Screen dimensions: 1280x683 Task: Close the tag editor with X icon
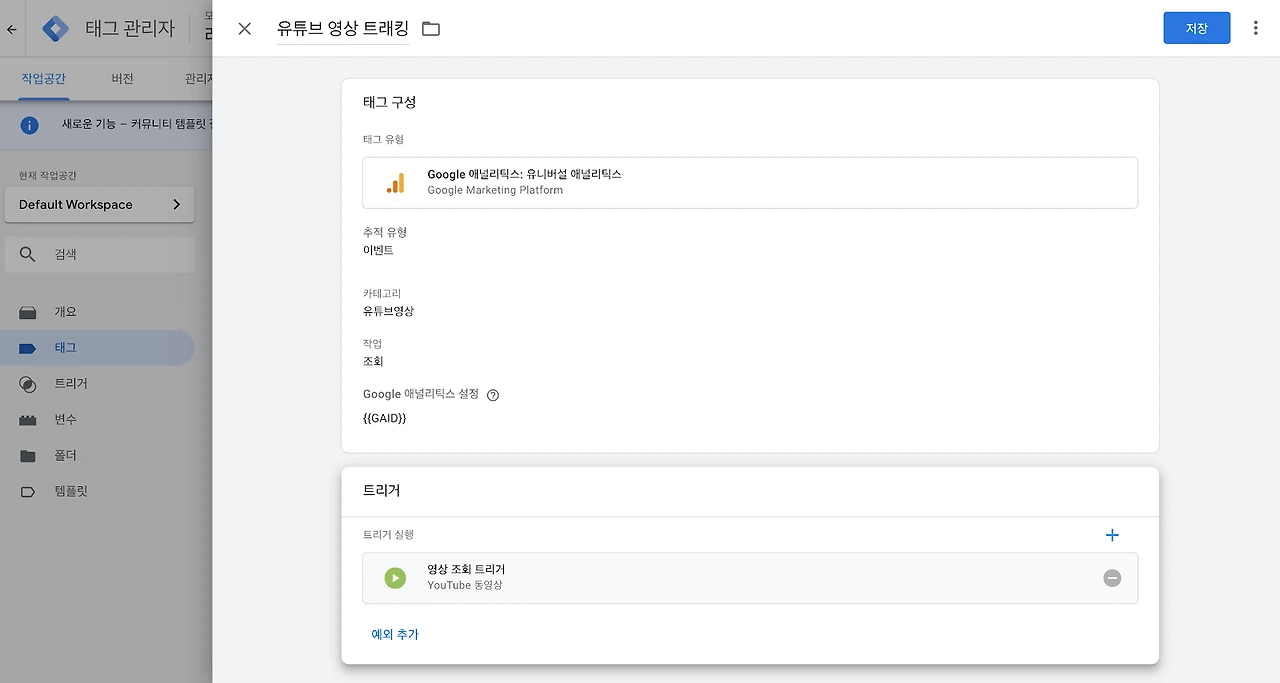tap(245, 29)
